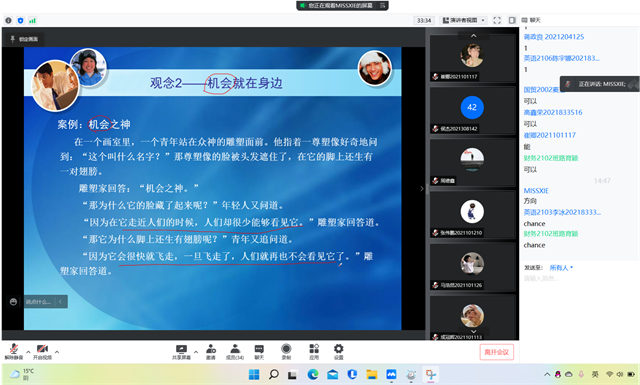The height and width of the screenshot is (385, 640).
Task: Click the blue security shield icon
Action: coord(20,20)
